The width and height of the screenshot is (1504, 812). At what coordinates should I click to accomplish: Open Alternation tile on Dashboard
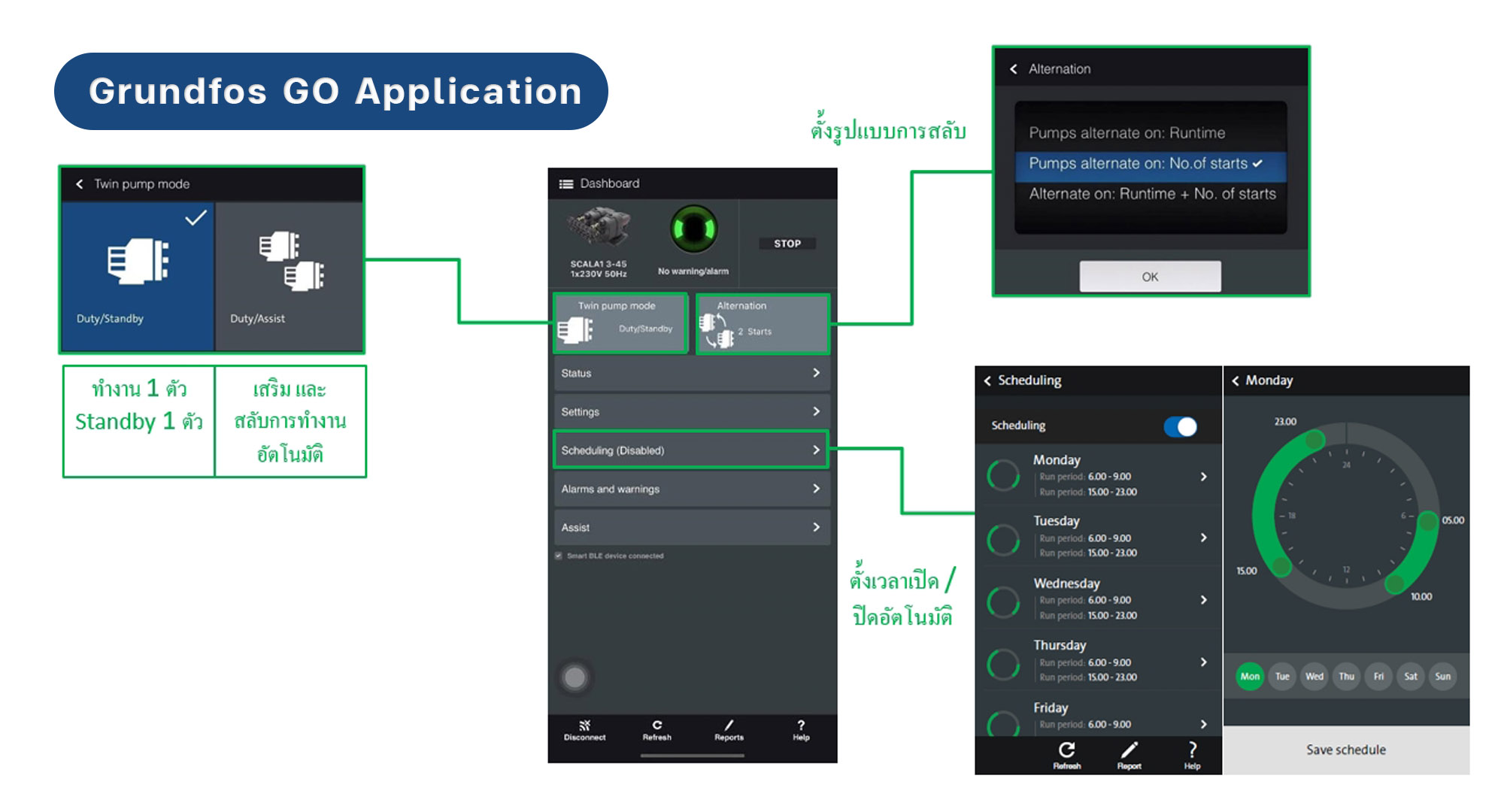[x=763, y=323]
